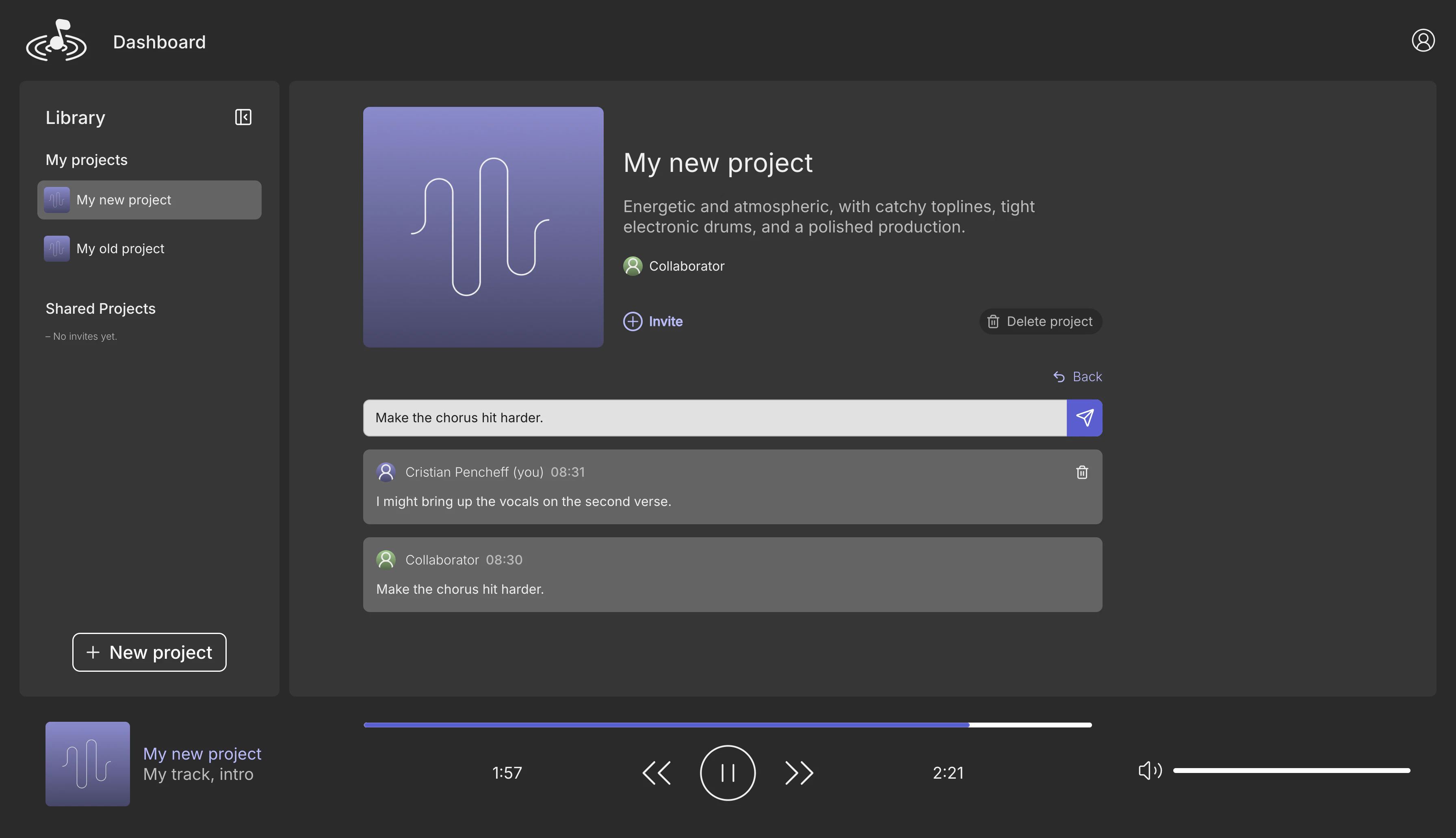Click the app logo in the header
The image size is (1456, 838).
pos(56,40)
